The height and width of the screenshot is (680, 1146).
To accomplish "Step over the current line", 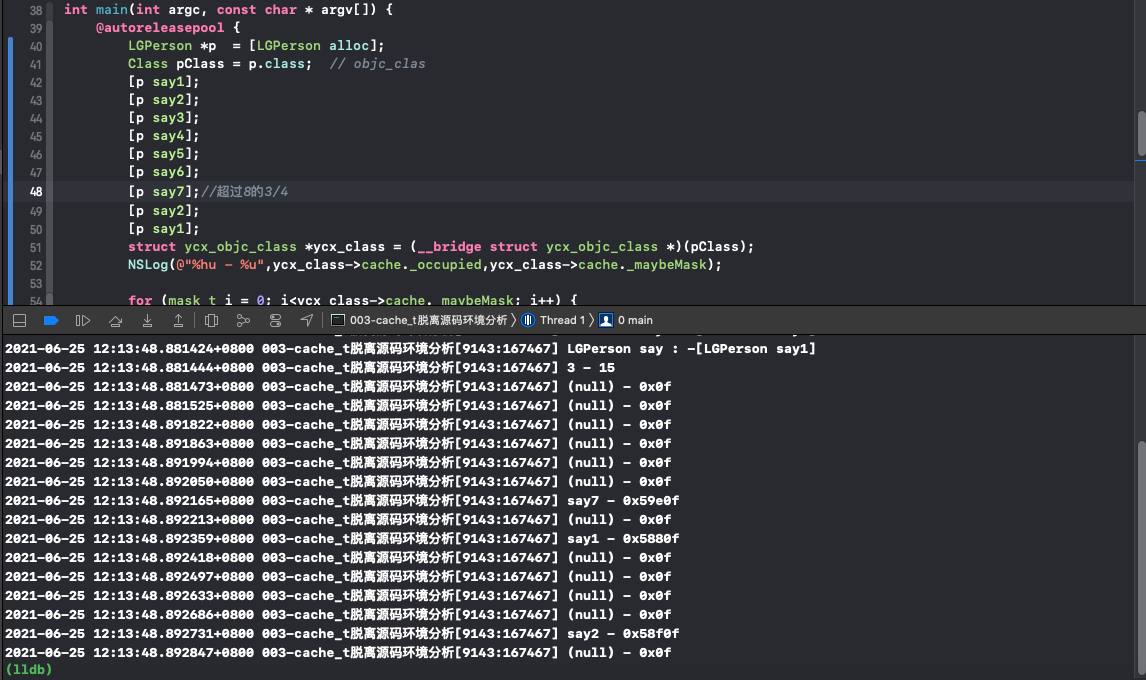I will 115,320.
